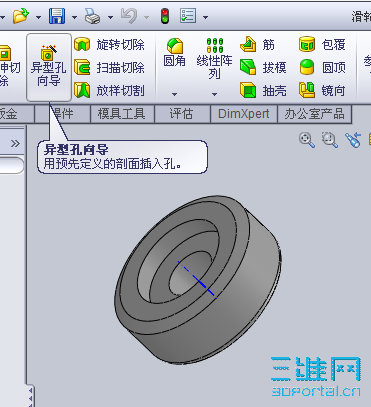Viewport: 371px width, 407px height.
Task: Click the Print icon
Action: 92,16
